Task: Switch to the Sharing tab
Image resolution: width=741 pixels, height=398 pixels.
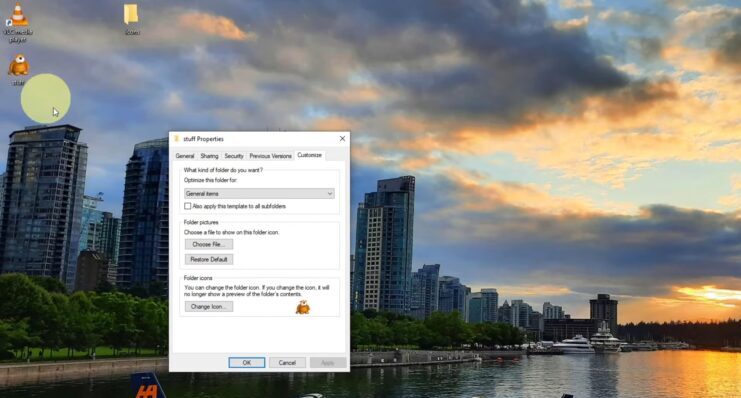Action: (209, 156)
